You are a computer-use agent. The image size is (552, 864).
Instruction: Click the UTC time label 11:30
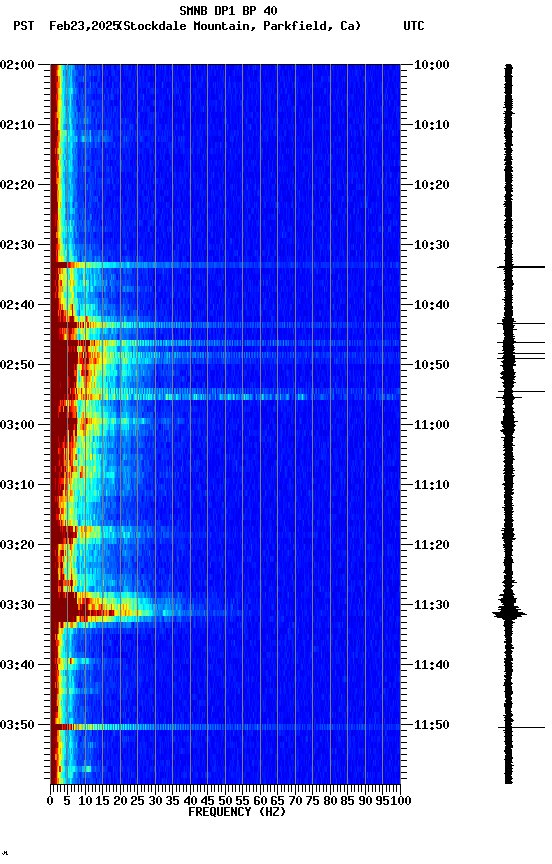(431, 606)
